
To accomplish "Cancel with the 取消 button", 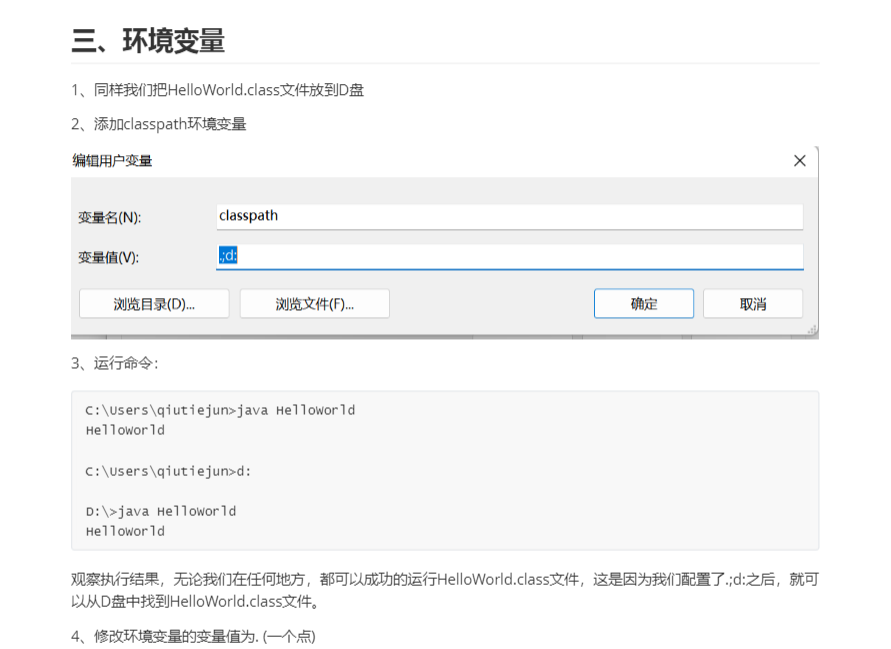I will (x=752, y=304).
